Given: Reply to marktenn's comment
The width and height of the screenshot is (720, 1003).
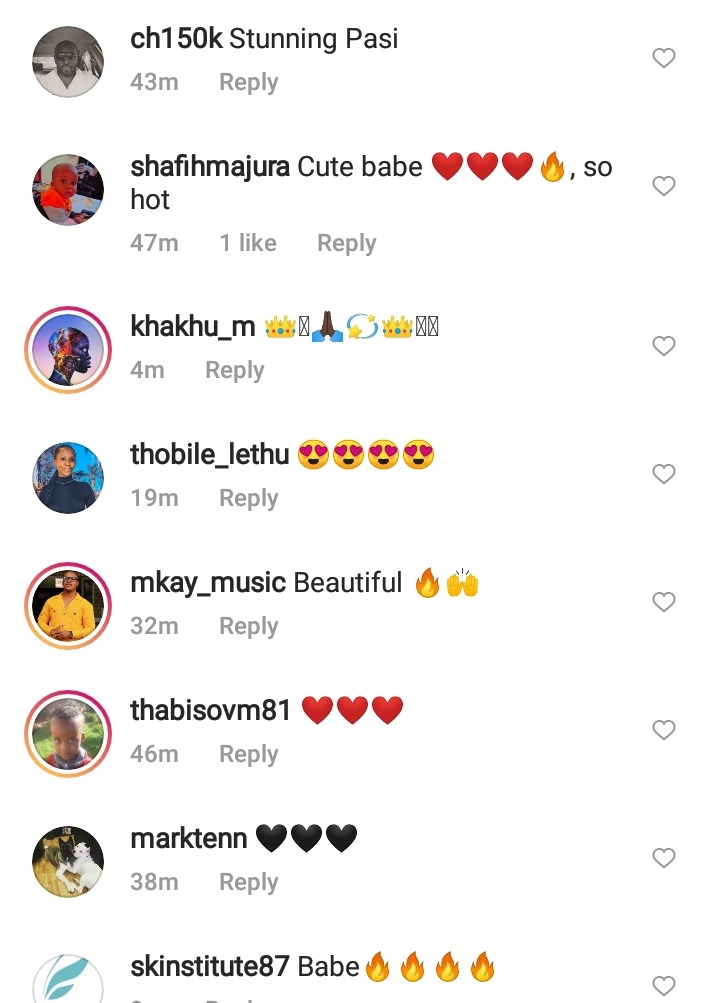Looking at the screenshot, I should pos(249,882).
